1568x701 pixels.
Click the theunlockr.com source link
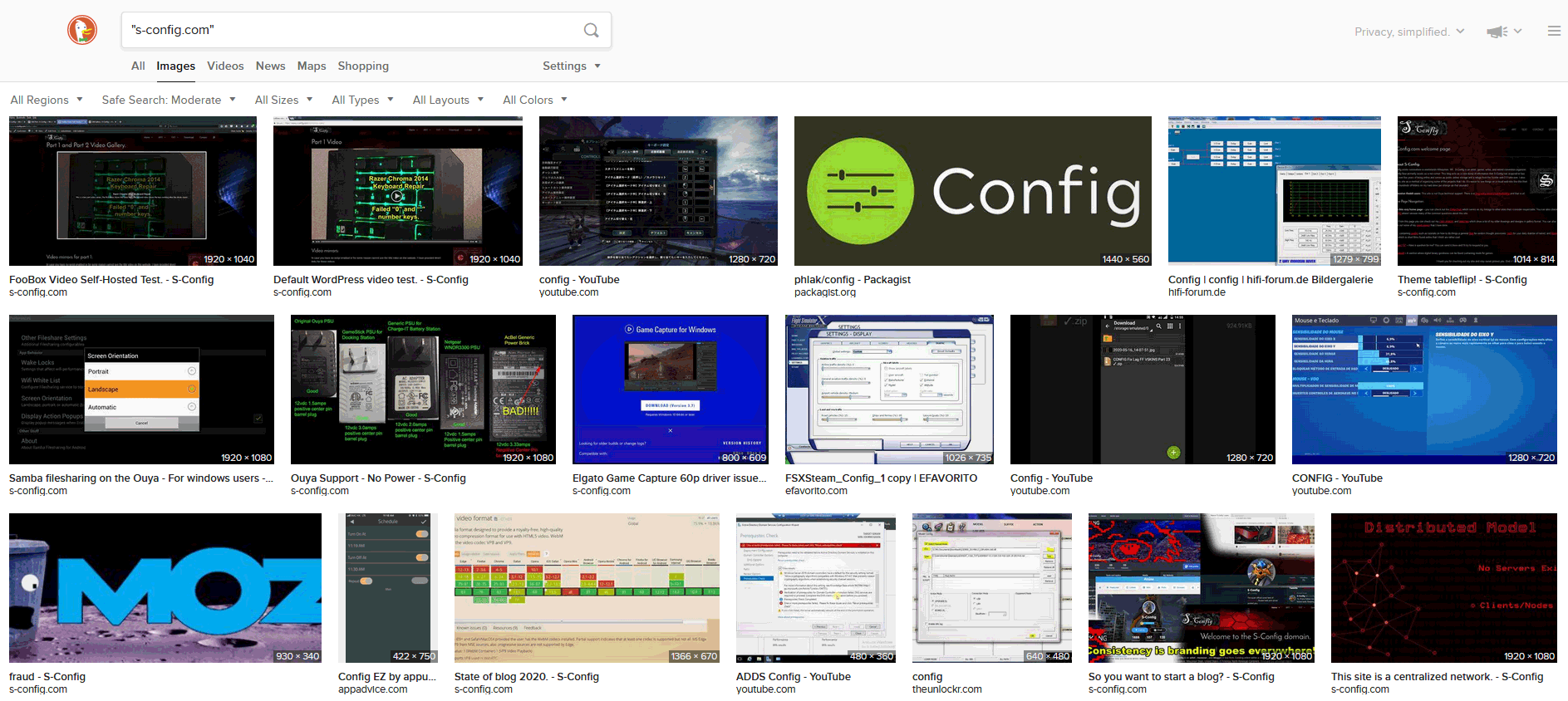(x=947, y=689)
